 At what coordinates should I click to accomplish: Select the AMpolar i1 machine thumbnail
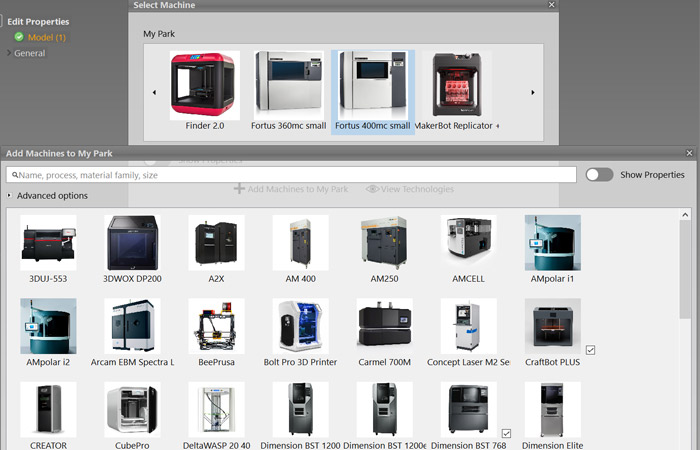coord(553,242)
